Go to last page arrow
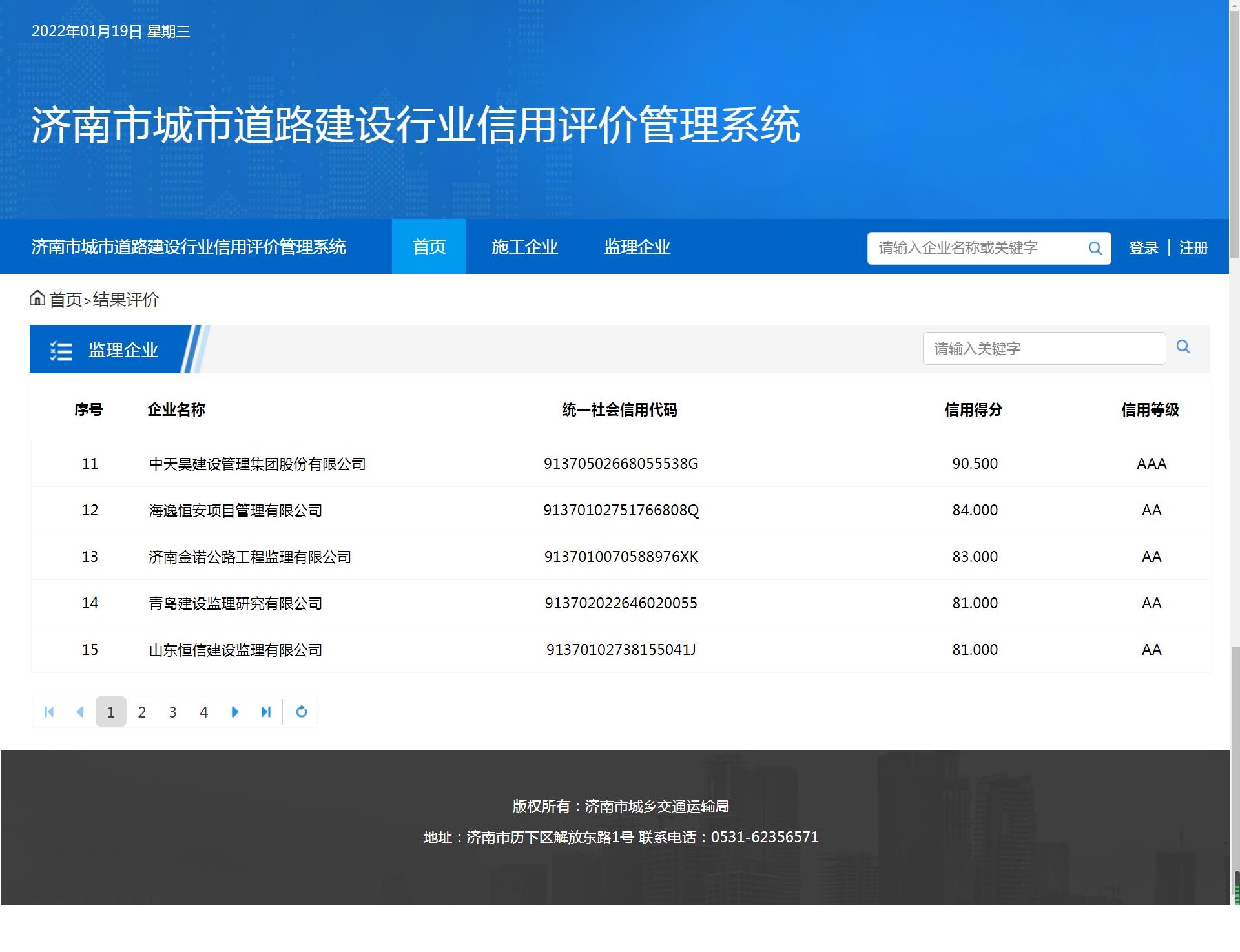1240x952 pixels. point(266,712)
